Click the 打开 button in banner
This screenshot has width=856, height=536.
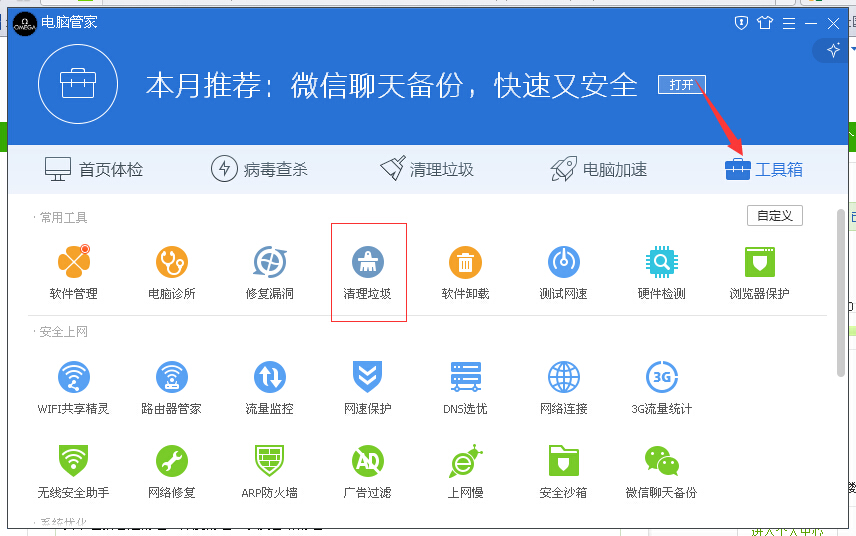coord(682,85)
